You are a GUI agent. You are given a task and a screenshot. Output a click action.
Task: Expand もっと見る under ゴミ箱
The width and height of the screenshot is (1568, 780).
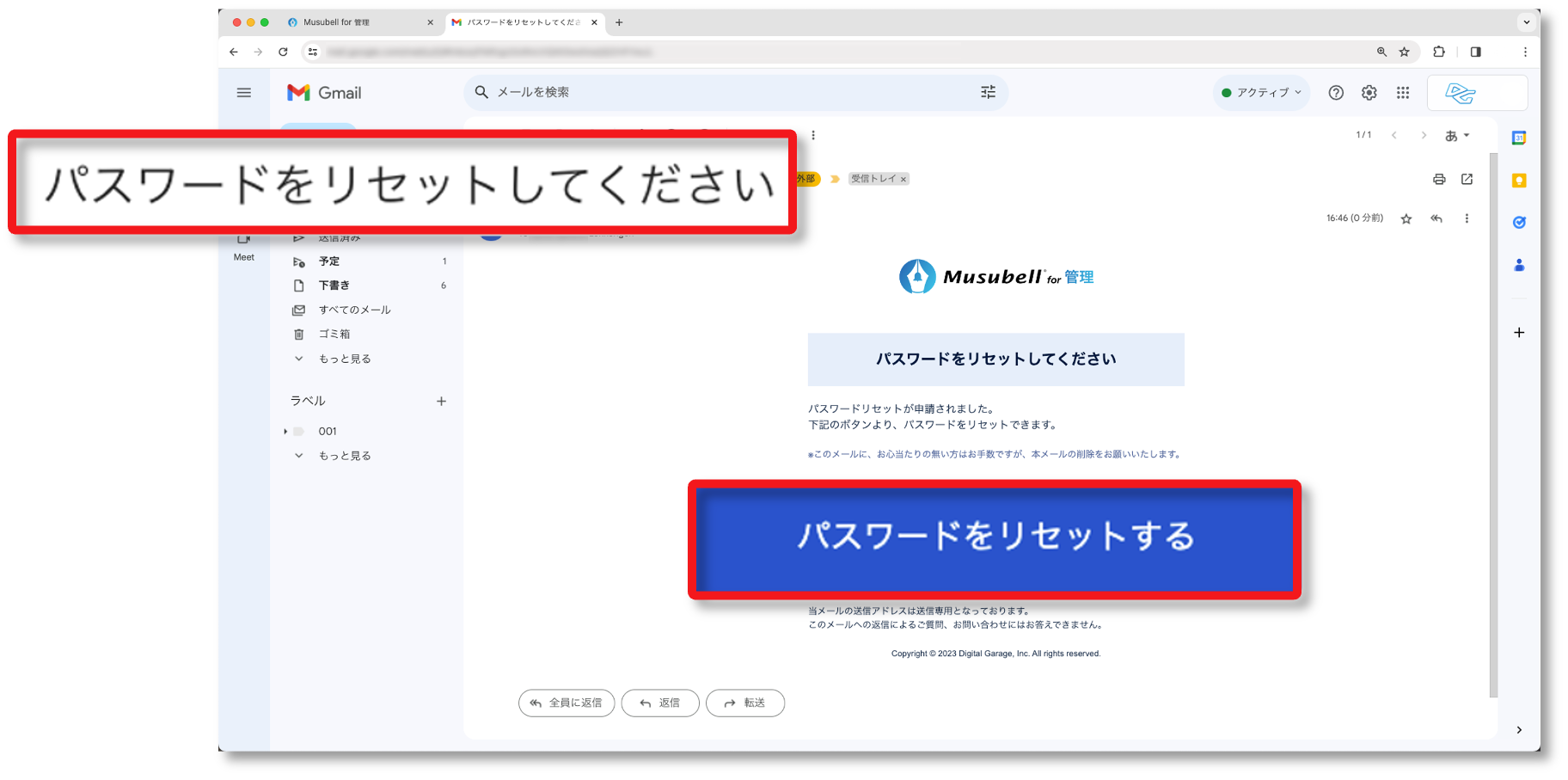click(x=344, y=359)
